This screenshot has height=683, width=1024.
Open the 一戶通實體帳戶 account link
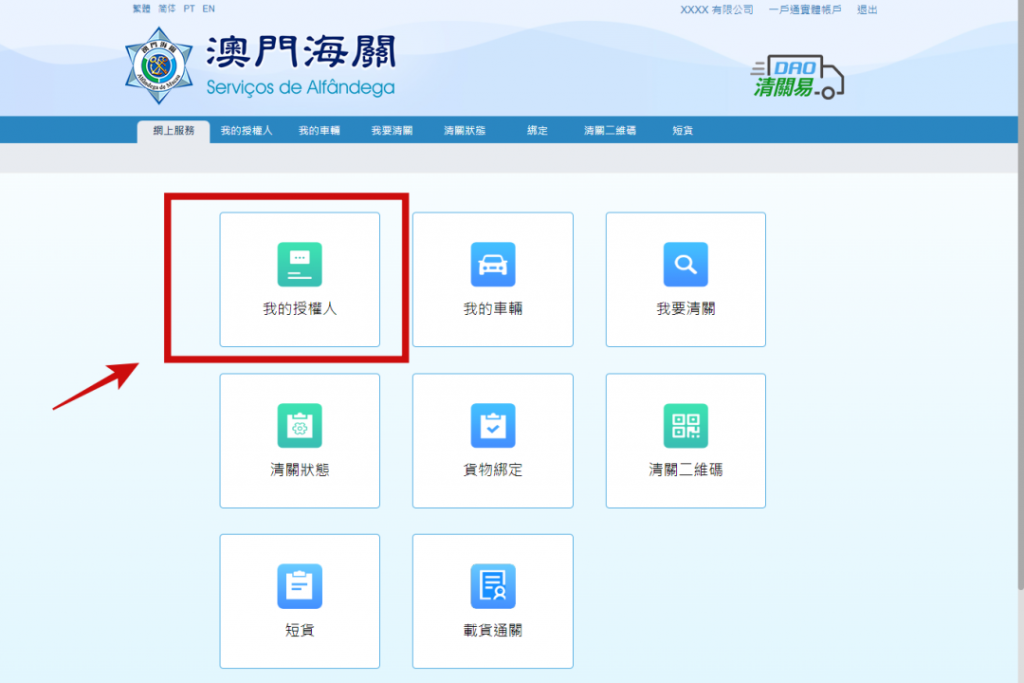tap(803, 10)
